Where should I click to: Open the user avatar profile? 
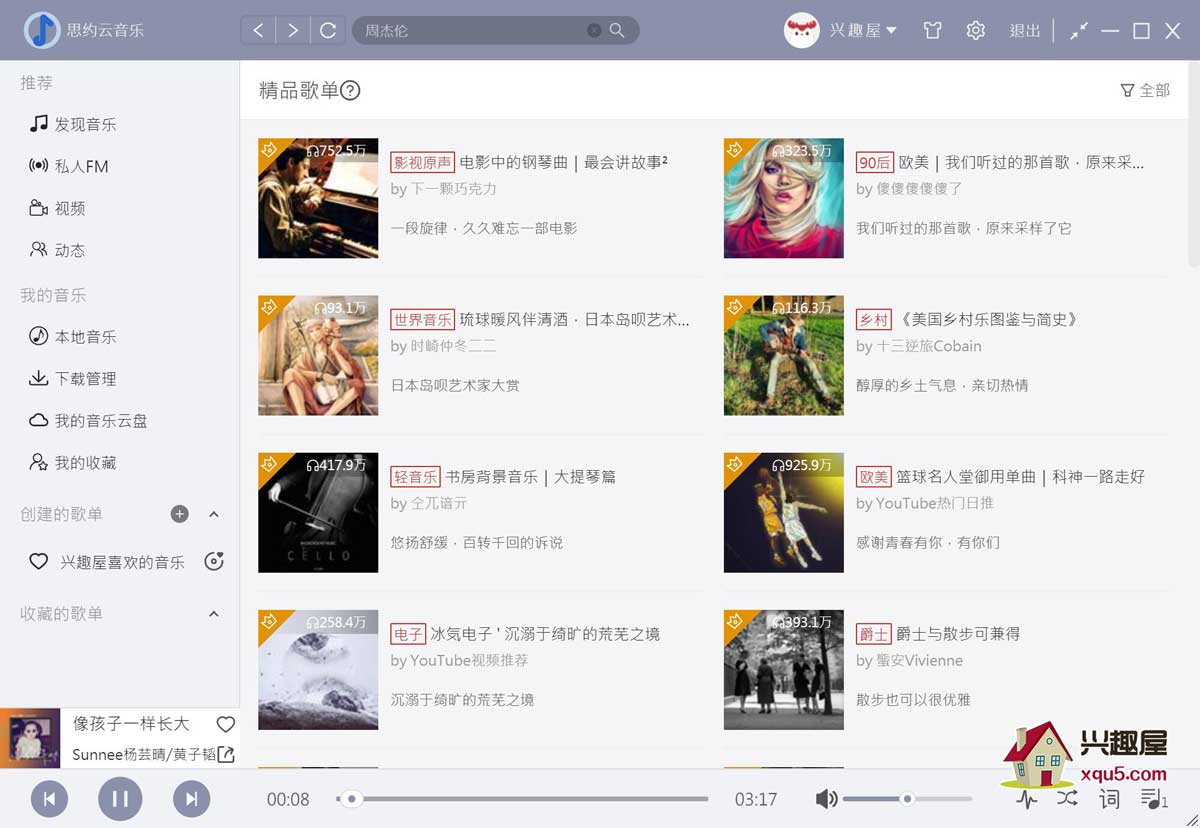(801, 30)
